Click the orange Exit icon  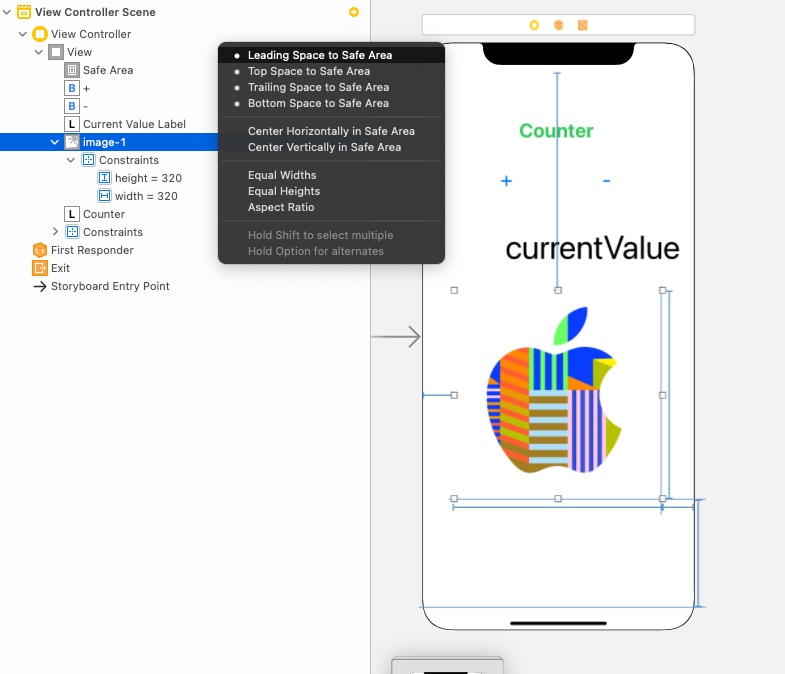pos(40,268)
